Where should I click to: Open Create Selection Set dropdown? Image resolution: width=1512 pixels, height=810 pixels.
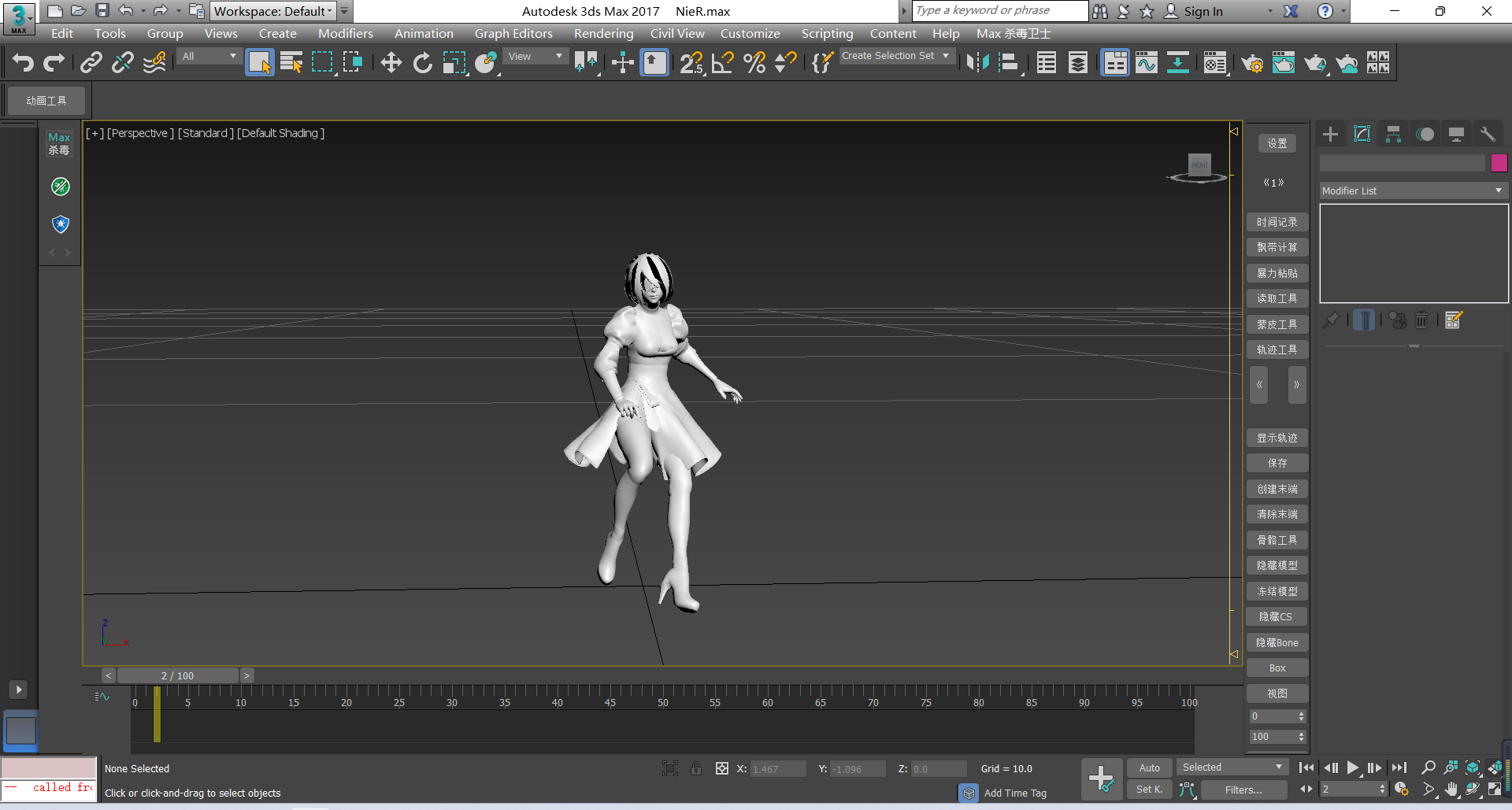tap(895, 56)
